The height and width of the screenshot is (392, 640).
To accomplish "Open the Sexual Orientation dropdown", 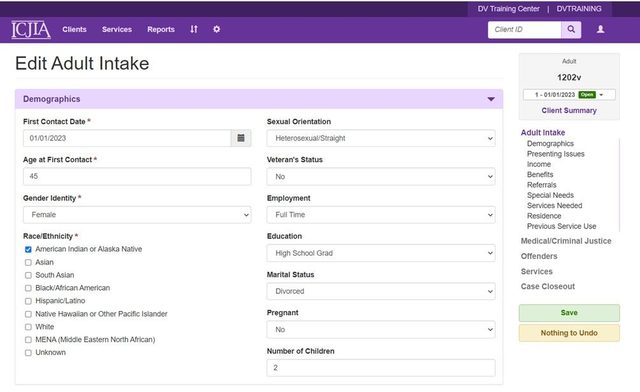I will pyautogui.click(x=381, y=138).
